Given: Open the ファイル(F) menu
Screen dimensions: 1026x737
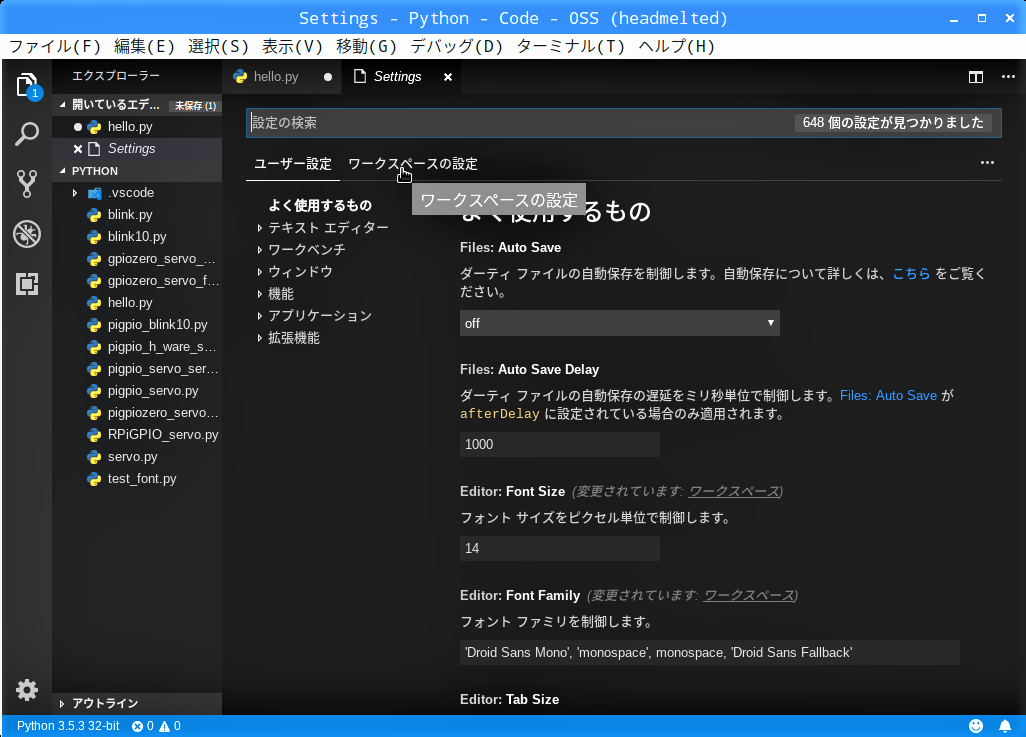Looking at the screenshot, I should (x=55, y=46).
